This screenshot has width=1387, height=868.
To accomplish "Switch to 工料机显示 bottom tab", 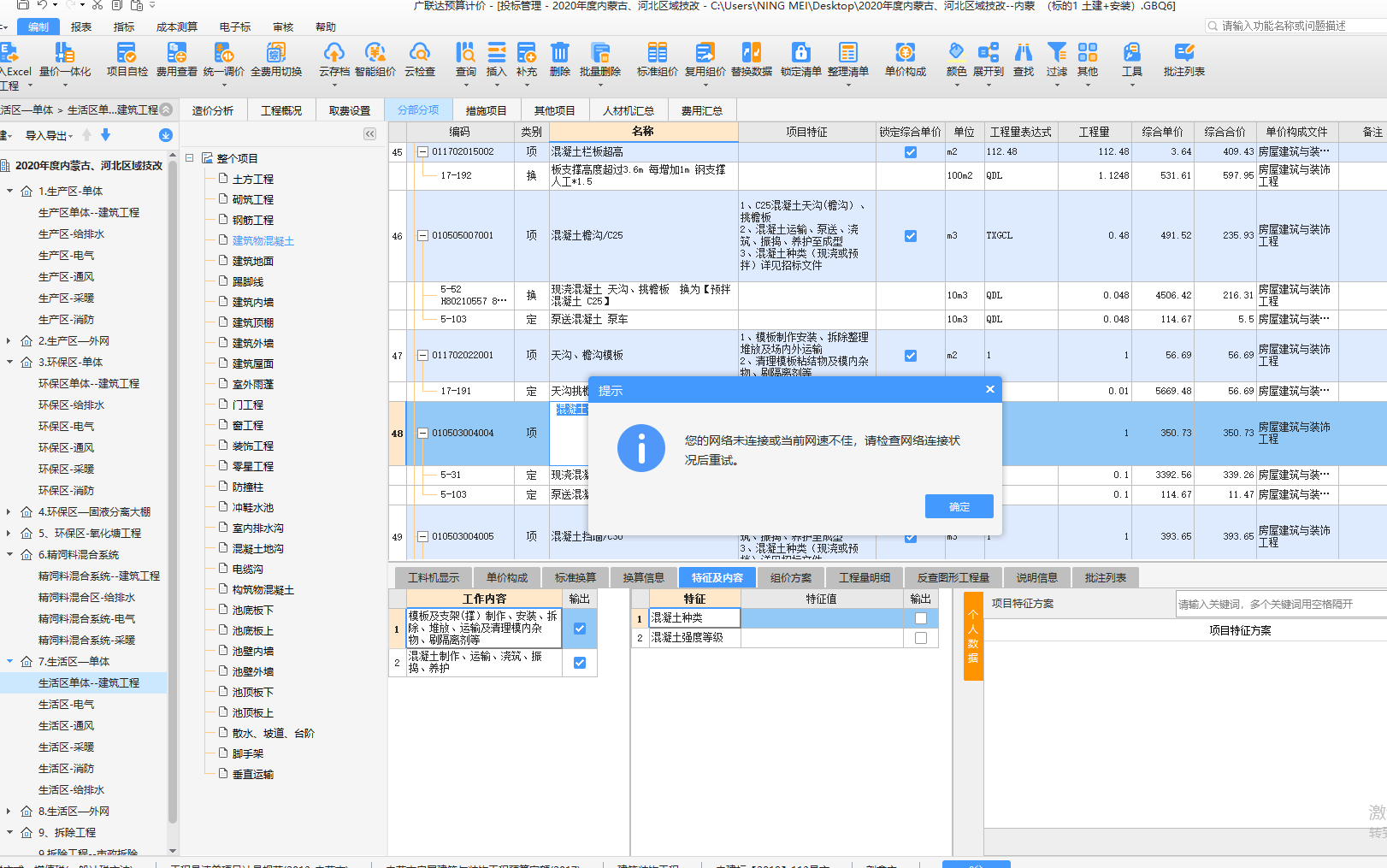I will pyautogui.click(x=434, y=578).
